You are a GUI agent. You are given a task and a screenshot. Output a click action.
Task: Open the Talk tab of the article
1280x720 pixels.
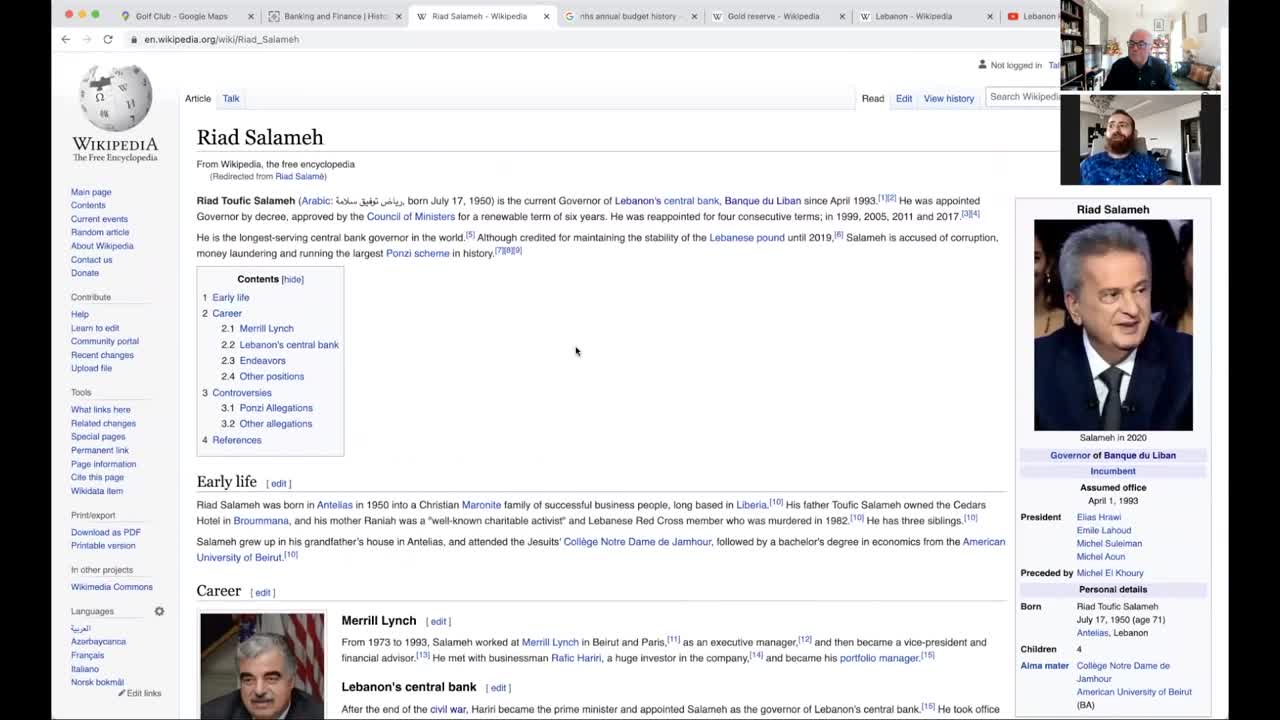tap(231, 98)
